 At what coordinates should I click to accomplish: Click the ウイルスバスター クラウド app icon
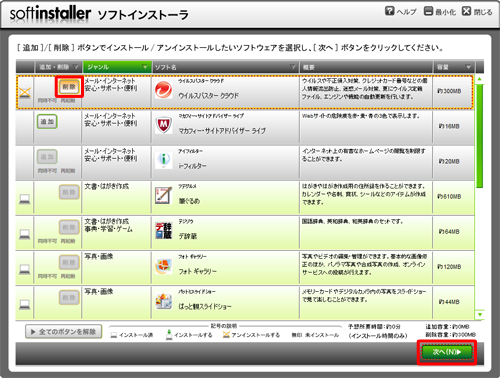click(x=164, y=90)
